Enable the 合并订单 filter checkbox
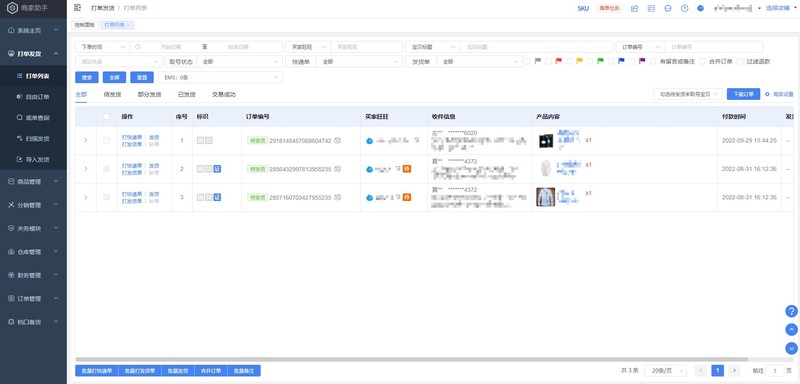This screenshot has height=384, width=800. [703, 61]
